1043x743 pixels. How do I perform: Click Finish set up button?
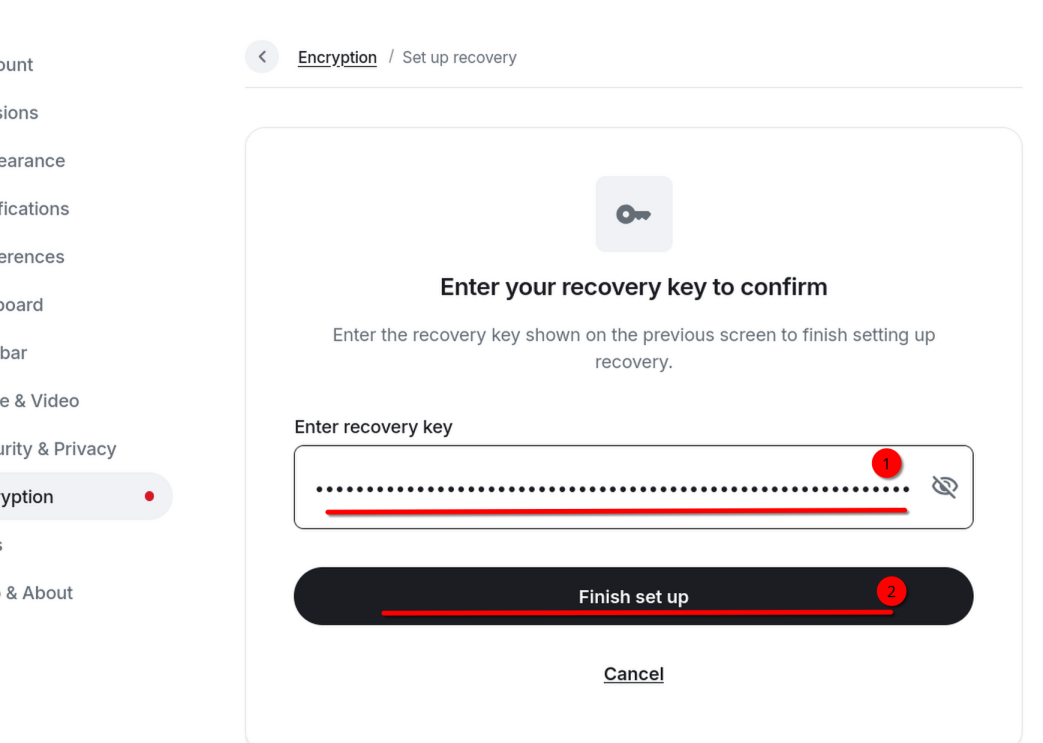point(634,596)
